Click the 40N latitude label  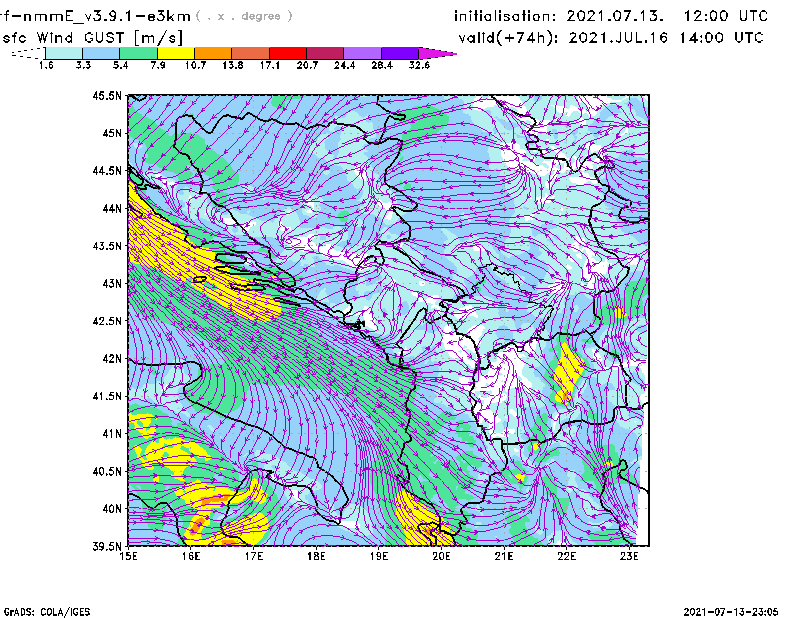pos(112,509)
